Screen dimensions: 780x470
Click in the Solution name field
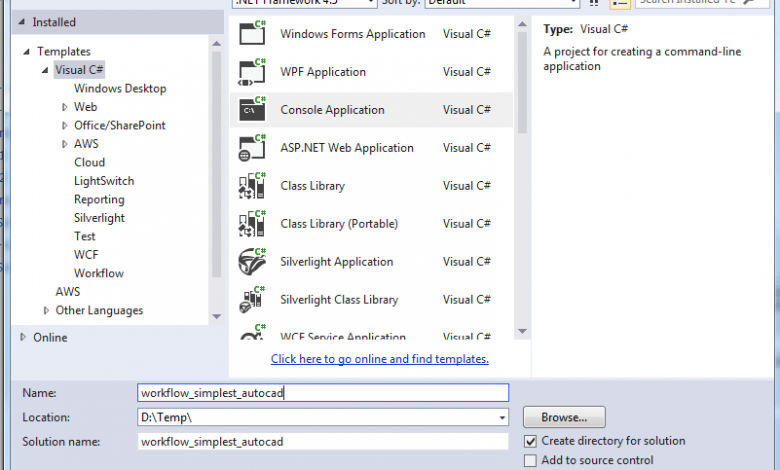323,442
